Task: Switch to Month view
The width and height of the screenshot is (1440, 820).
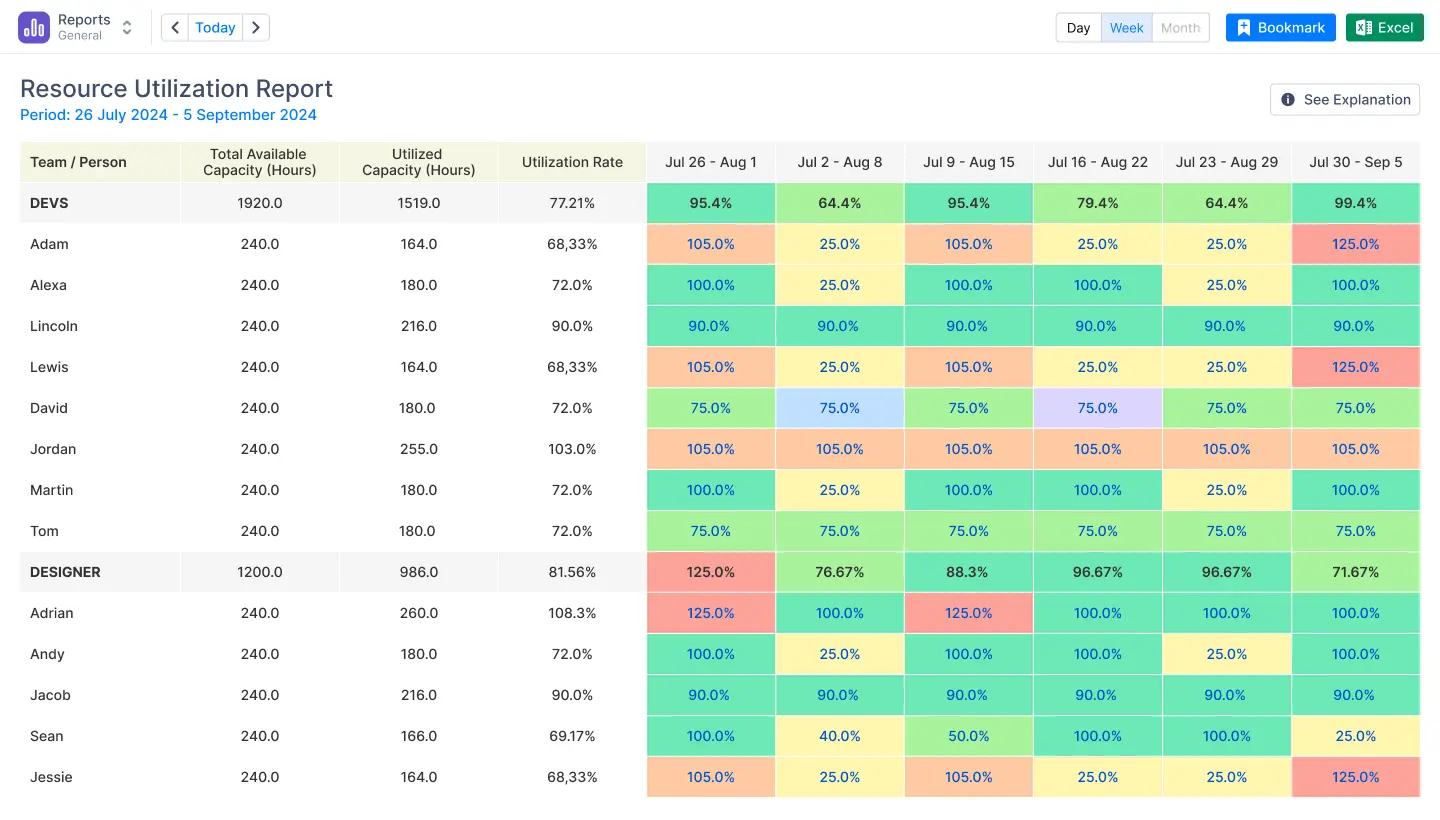Action: [x=1180, y=27]
